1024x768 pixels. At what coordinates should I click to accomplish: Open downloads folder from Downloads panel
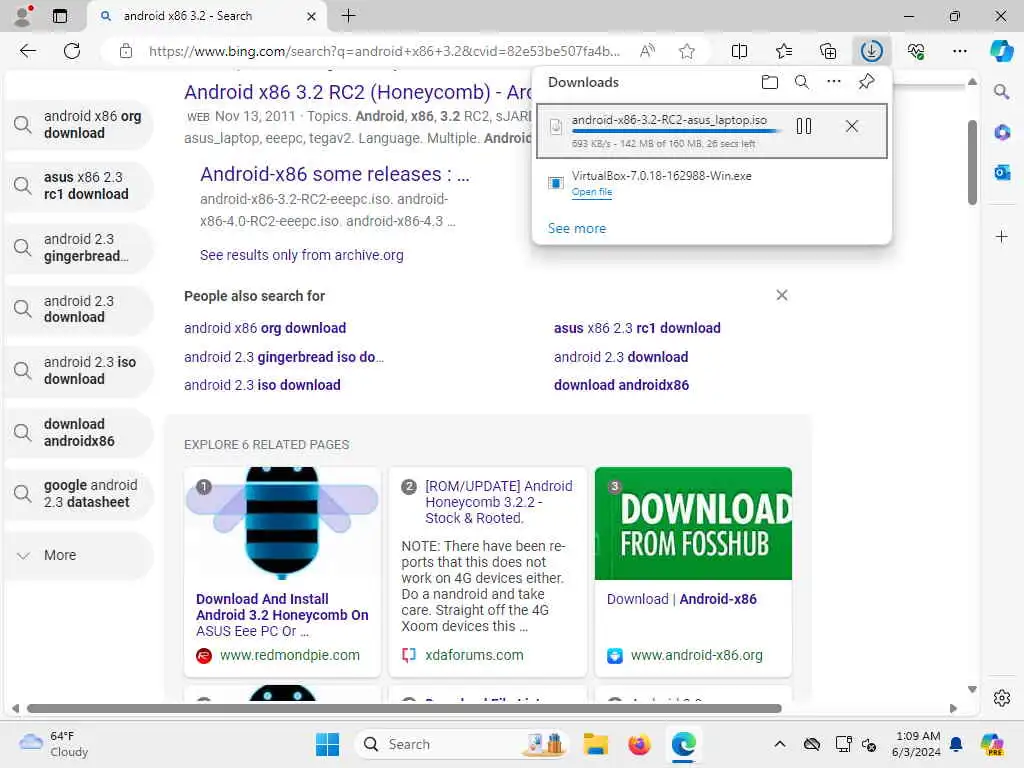point(770,82)
